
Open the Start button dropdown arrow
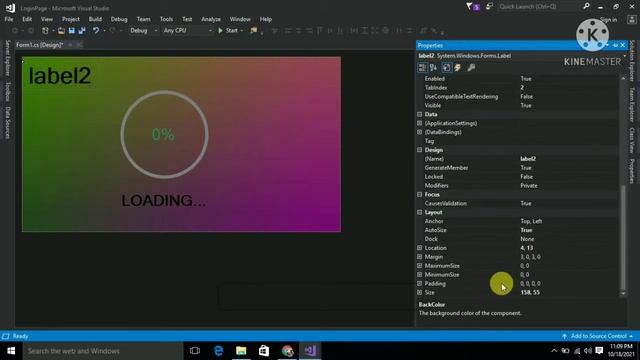(242, 31)
